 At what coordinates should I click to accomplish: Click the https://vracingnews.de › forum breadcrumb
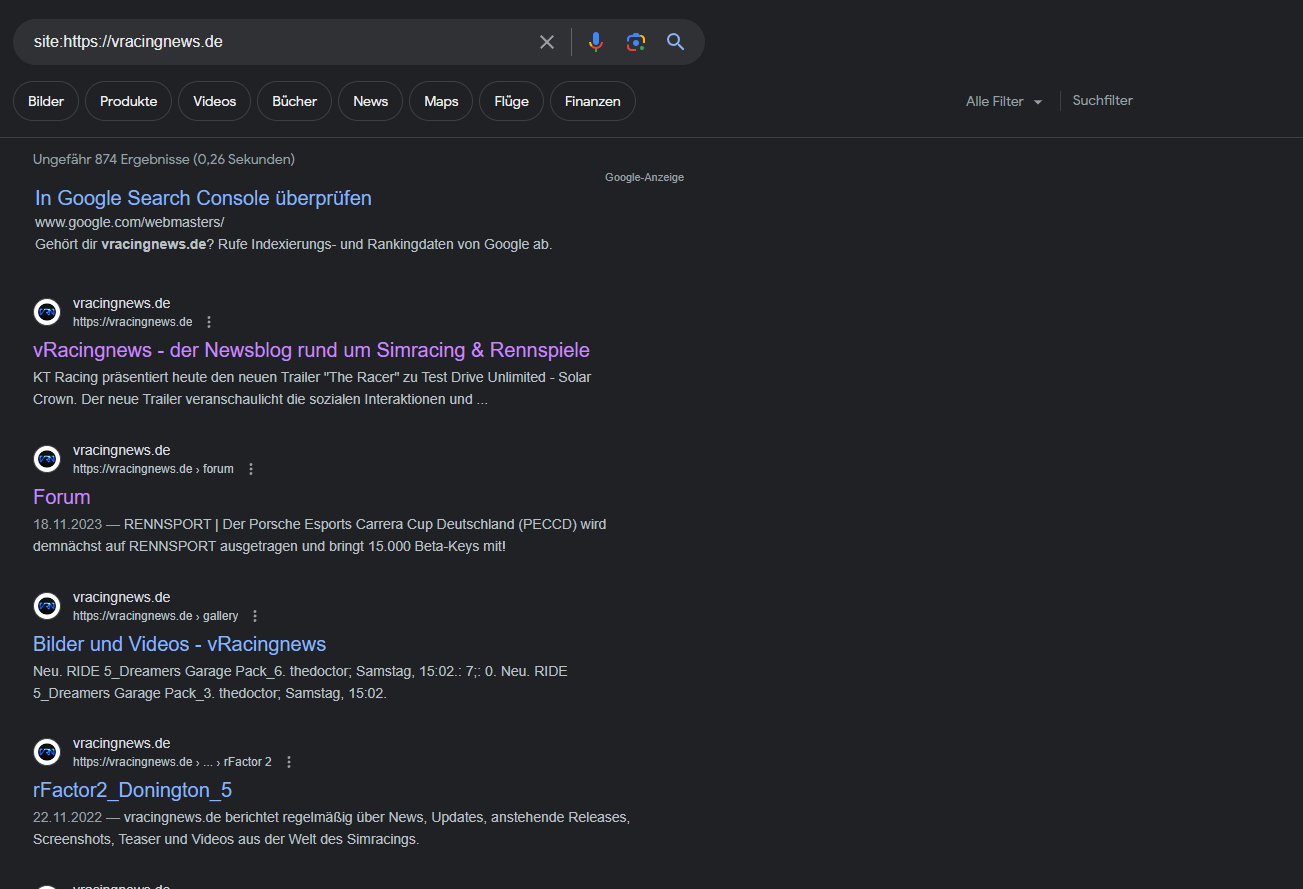tap(153, 469)
